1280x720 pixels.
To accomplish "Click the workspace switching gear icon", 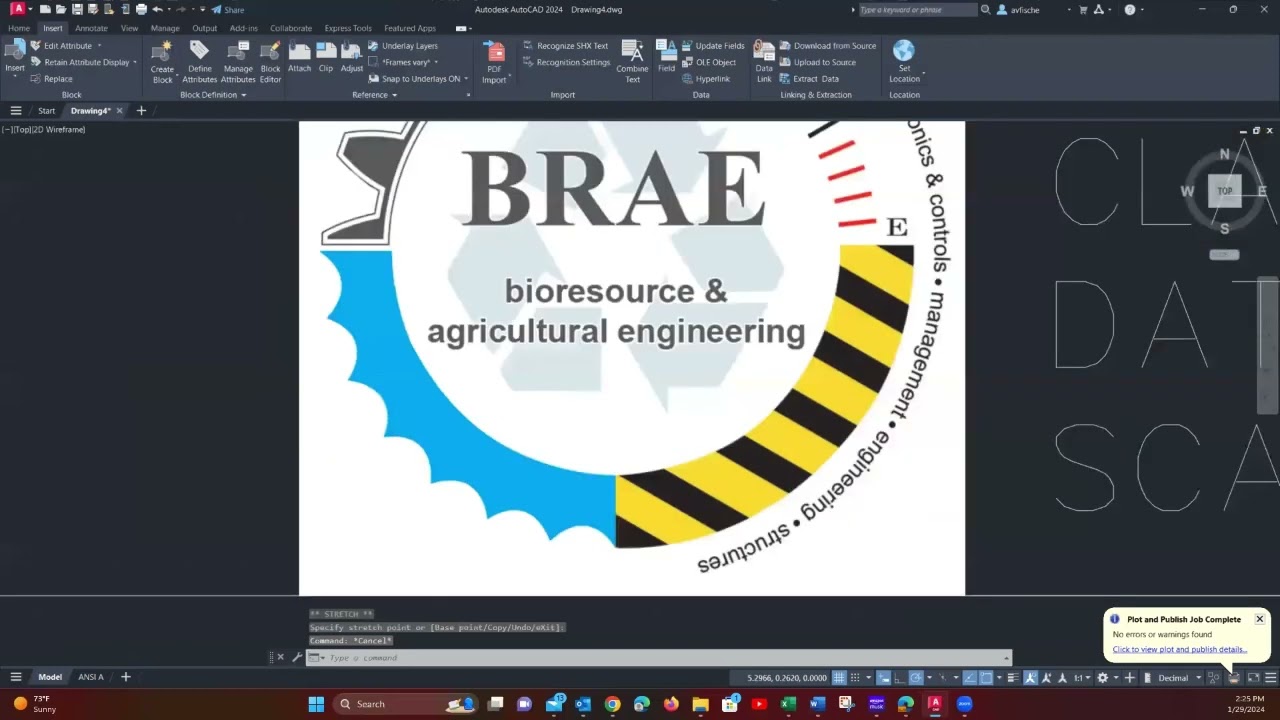I will tap(1103, 678).
